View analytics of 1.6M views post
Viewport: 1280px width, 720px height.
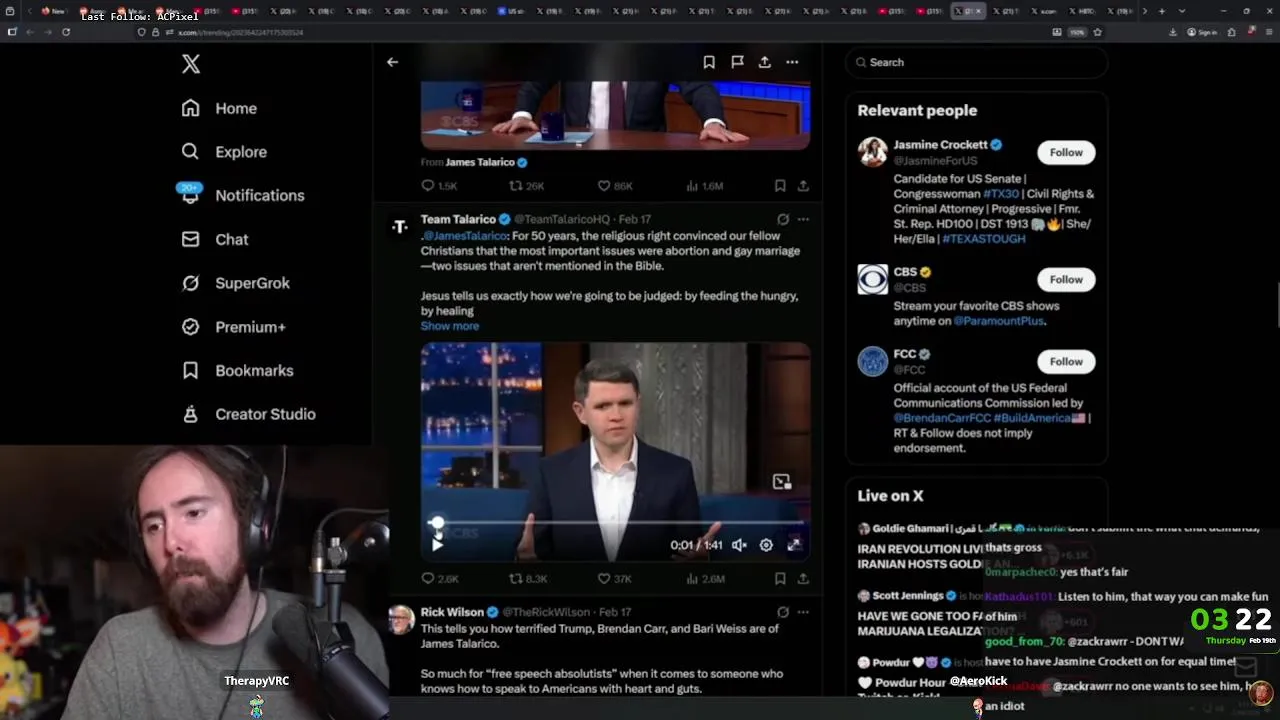click(704, 186)
